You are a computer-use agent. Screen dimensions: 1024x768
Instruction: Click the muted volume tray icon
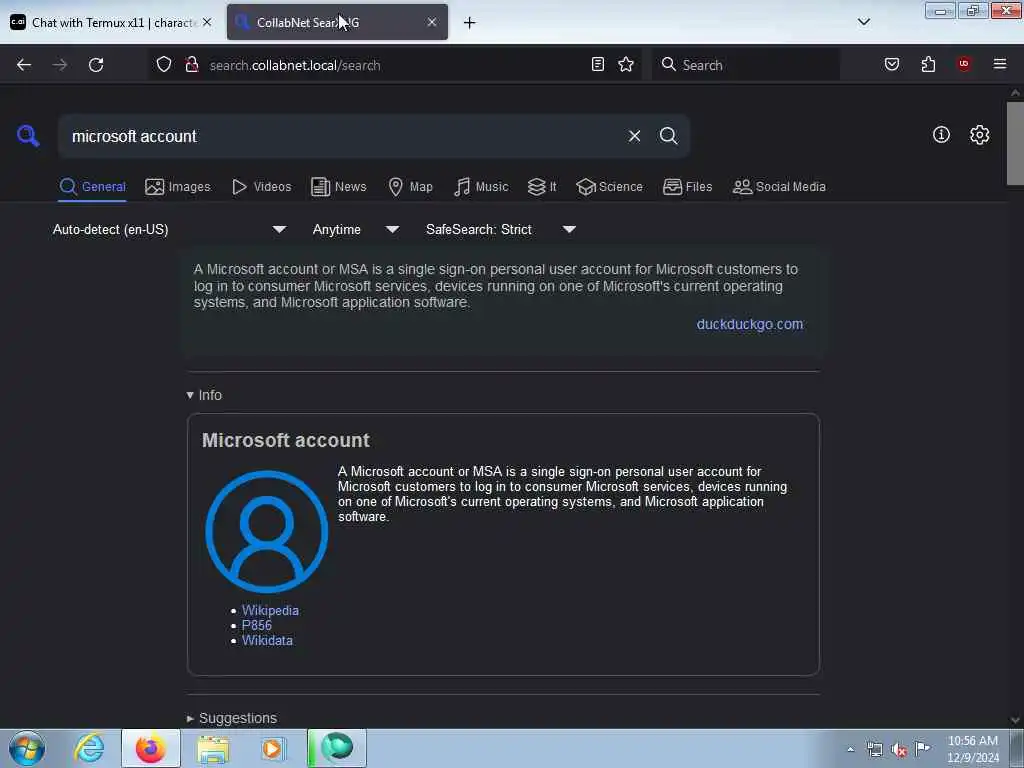pos(899,750)
